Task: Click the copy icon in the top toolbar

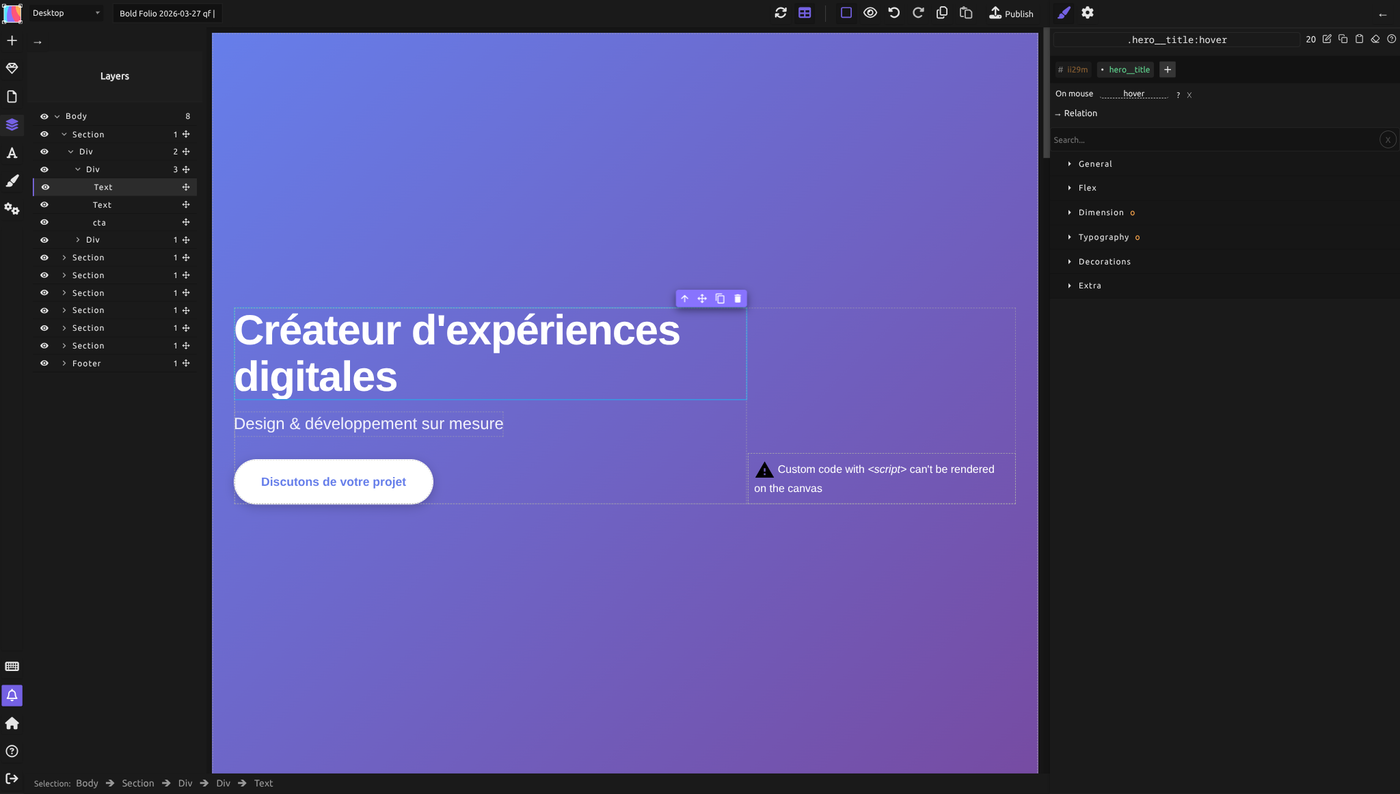Action: click(x=941, y=13)
